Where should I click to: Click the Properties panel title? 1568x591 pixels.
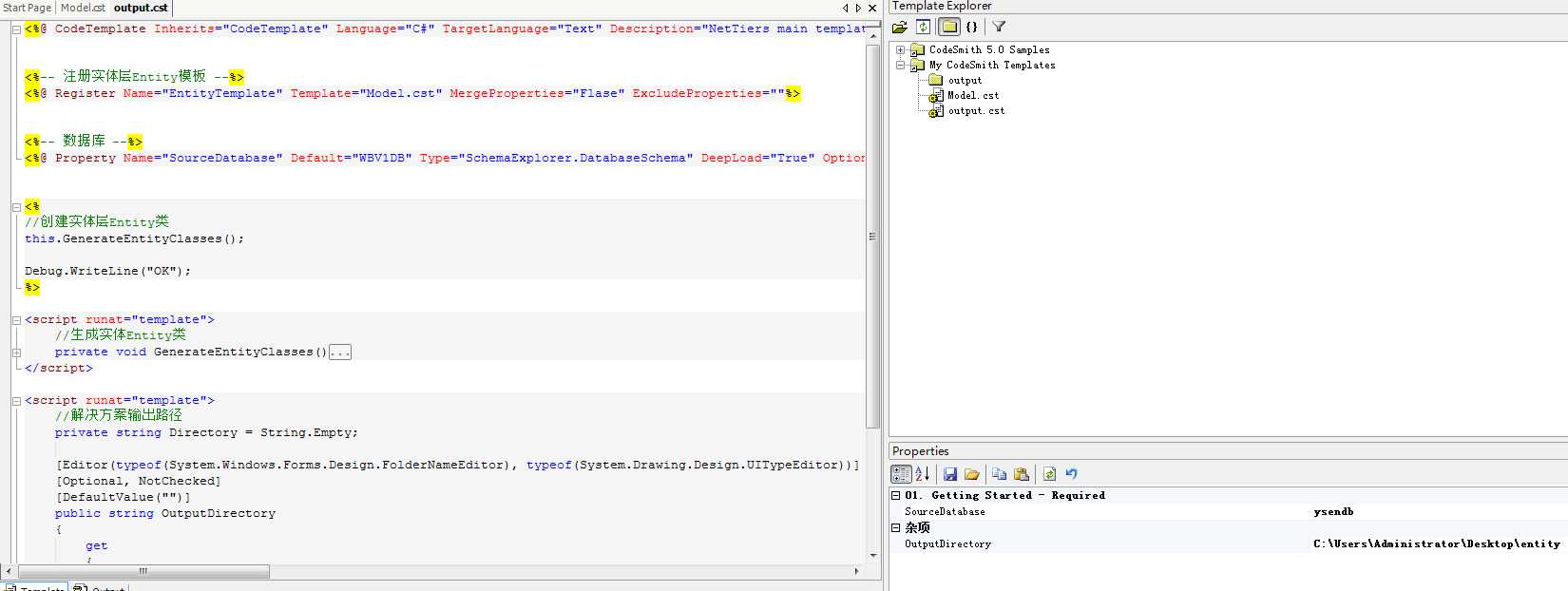click(x=920, y=450)
